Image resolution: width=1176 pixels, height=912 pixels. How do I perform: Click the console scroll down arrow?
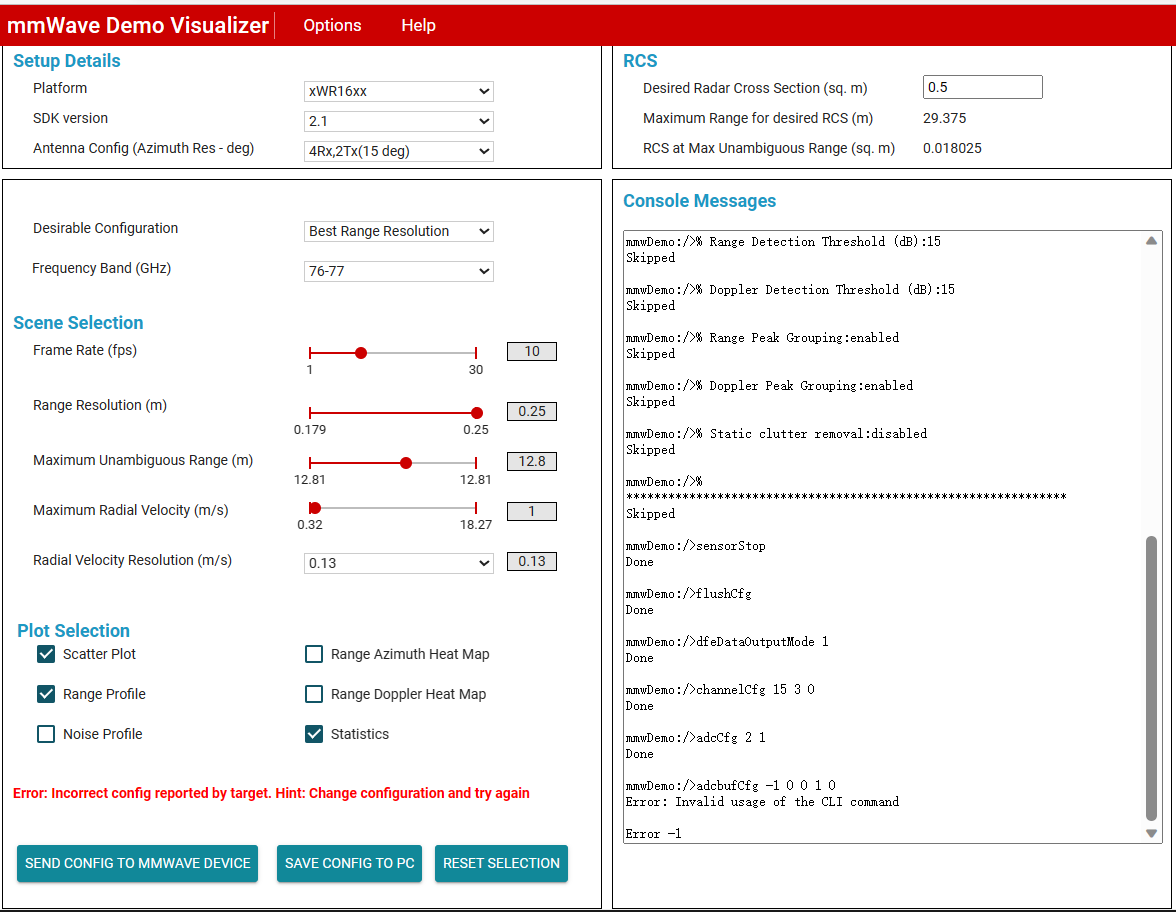click(x=1151, y=833)
